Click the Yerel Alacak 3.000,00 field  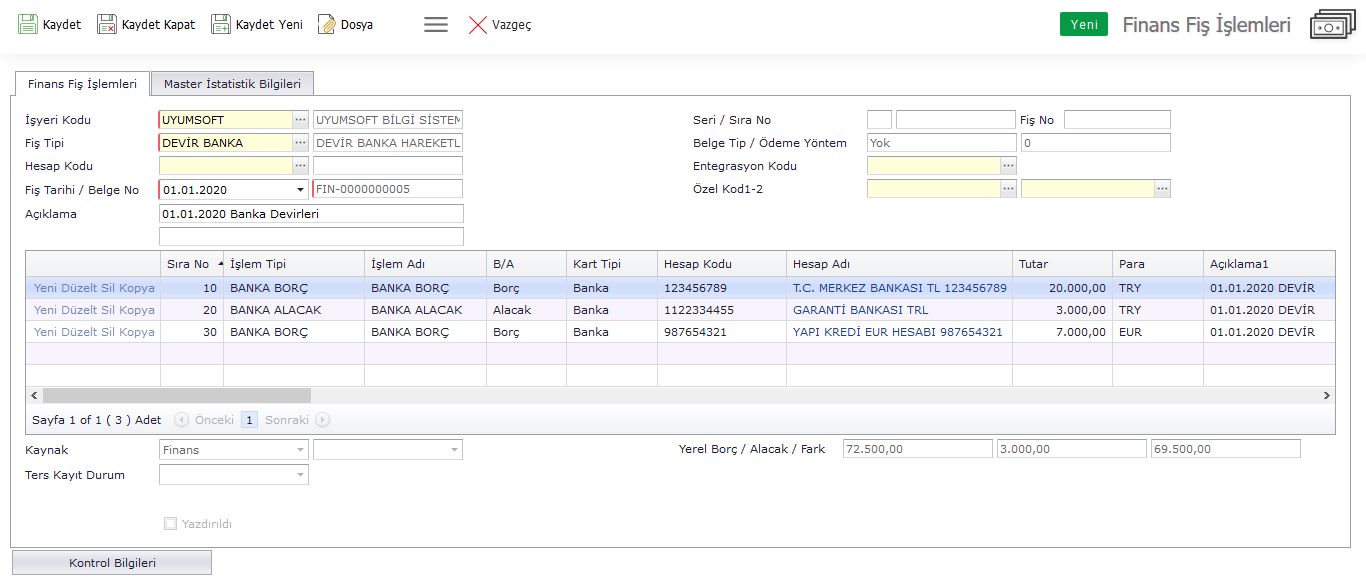pos(1072,449)
